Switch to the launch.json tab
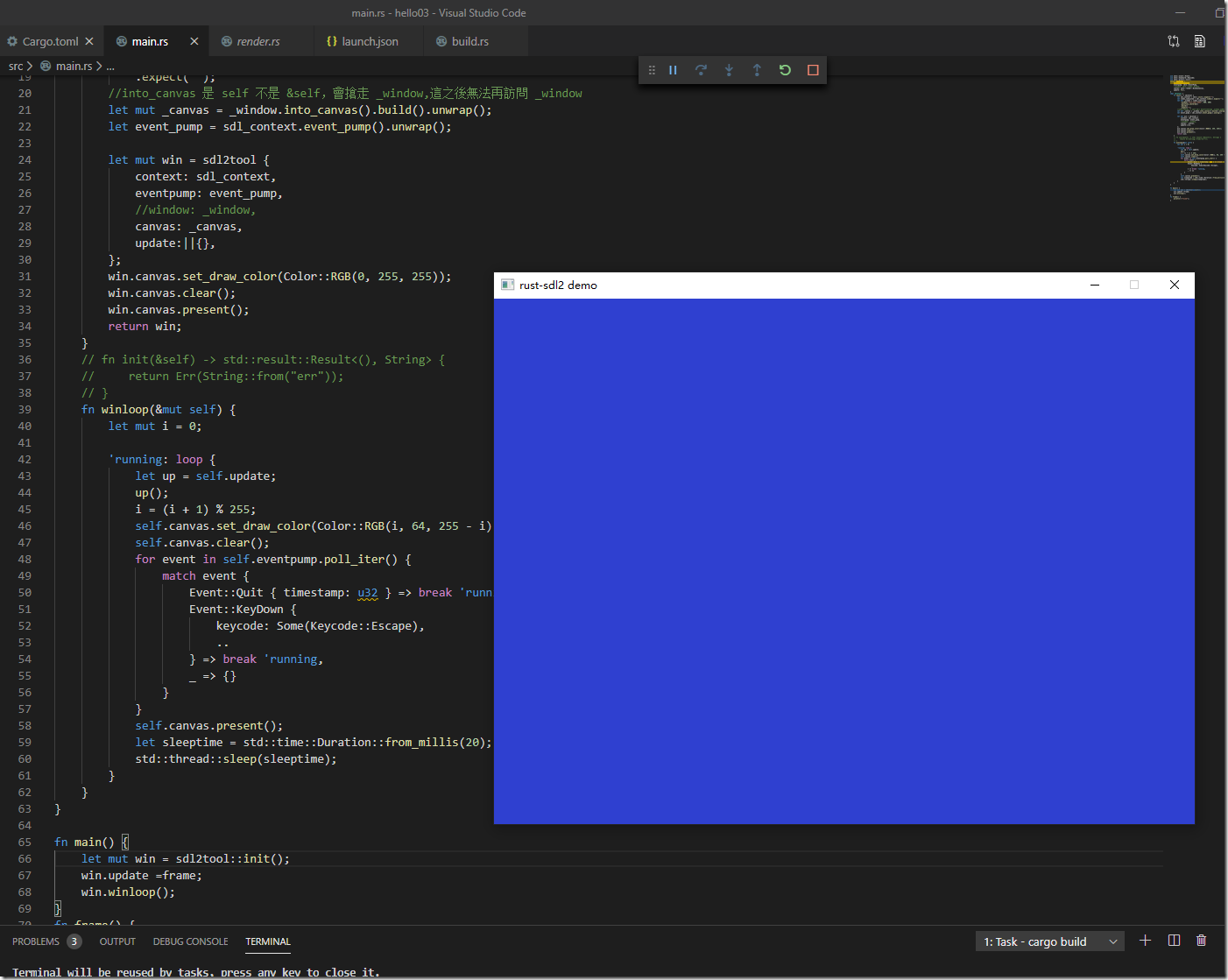The height and width of the screenshot is (980, 1228). [370, 41]
